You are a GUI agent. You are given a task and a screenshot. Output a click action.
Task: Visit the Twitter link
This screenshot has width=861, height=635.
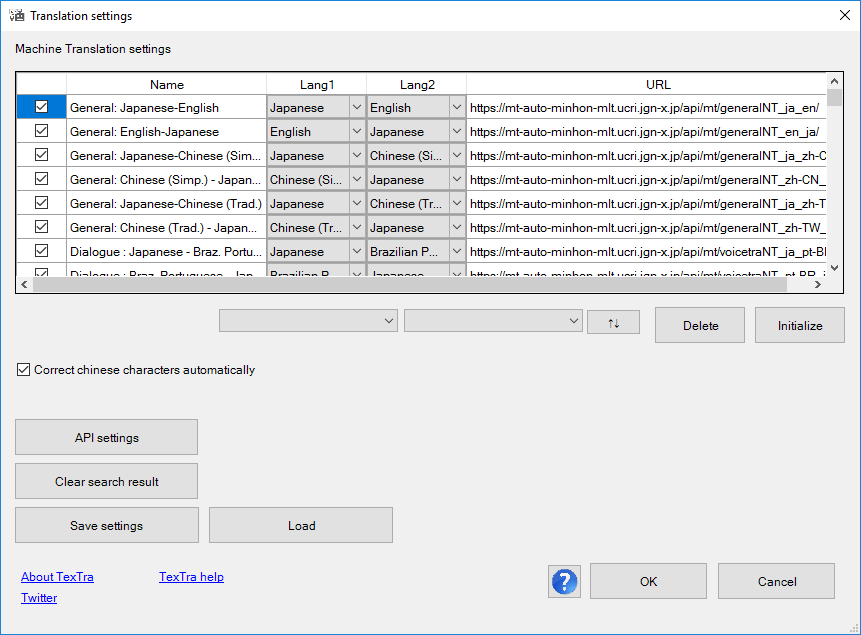38,598
